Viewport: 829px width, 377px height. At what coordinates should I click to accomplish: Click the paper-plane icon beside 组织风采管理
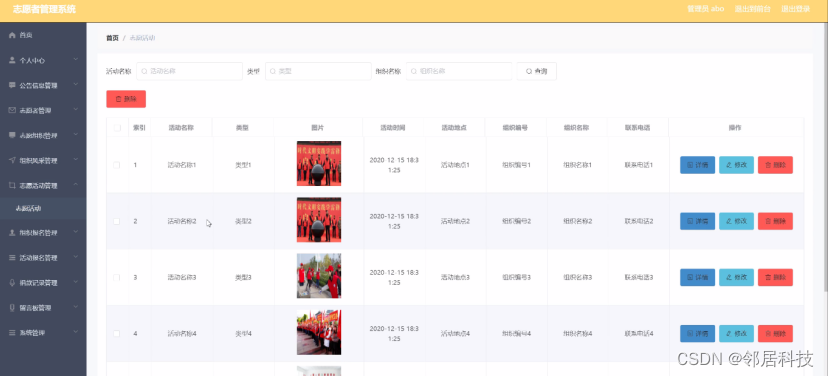tap(12, 160)
